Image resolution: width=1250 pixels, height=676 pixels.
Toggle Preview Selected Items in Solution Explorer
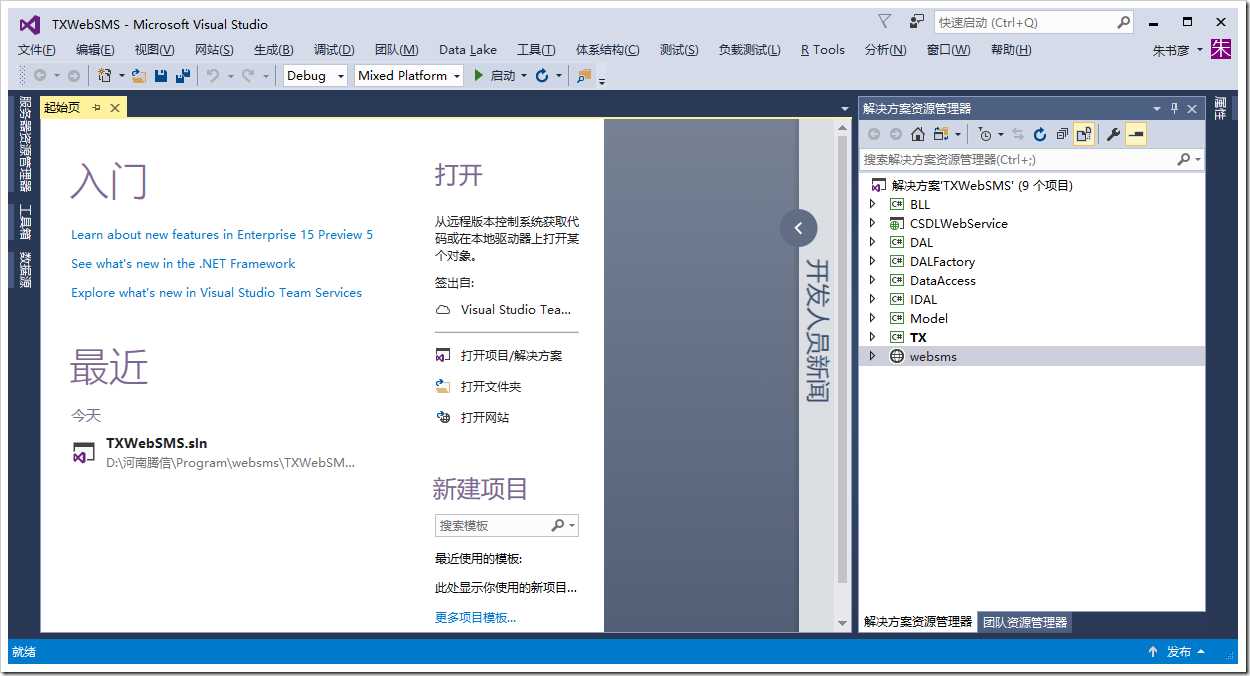(1136, 134)
